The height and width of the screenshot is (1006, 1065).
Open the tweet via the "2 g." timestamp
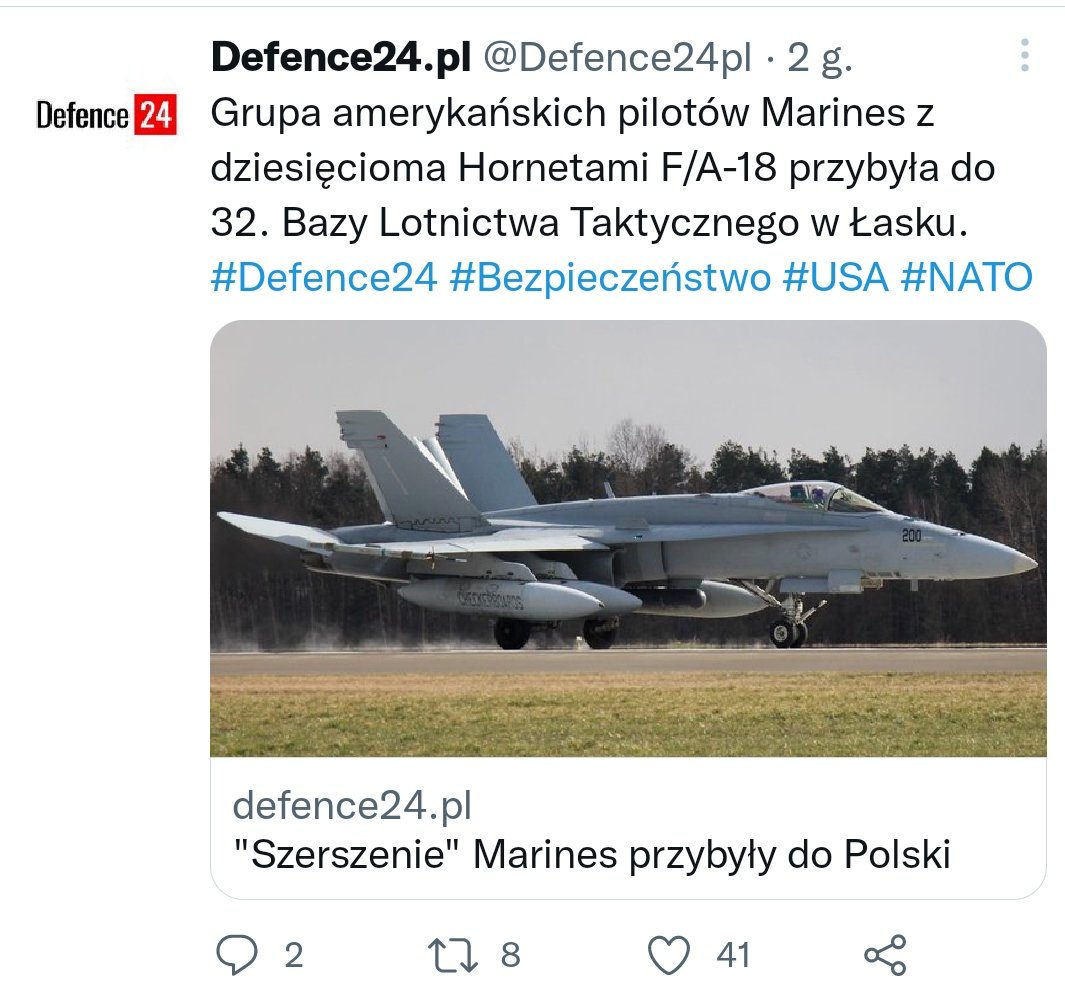click(x=820, y=59)
